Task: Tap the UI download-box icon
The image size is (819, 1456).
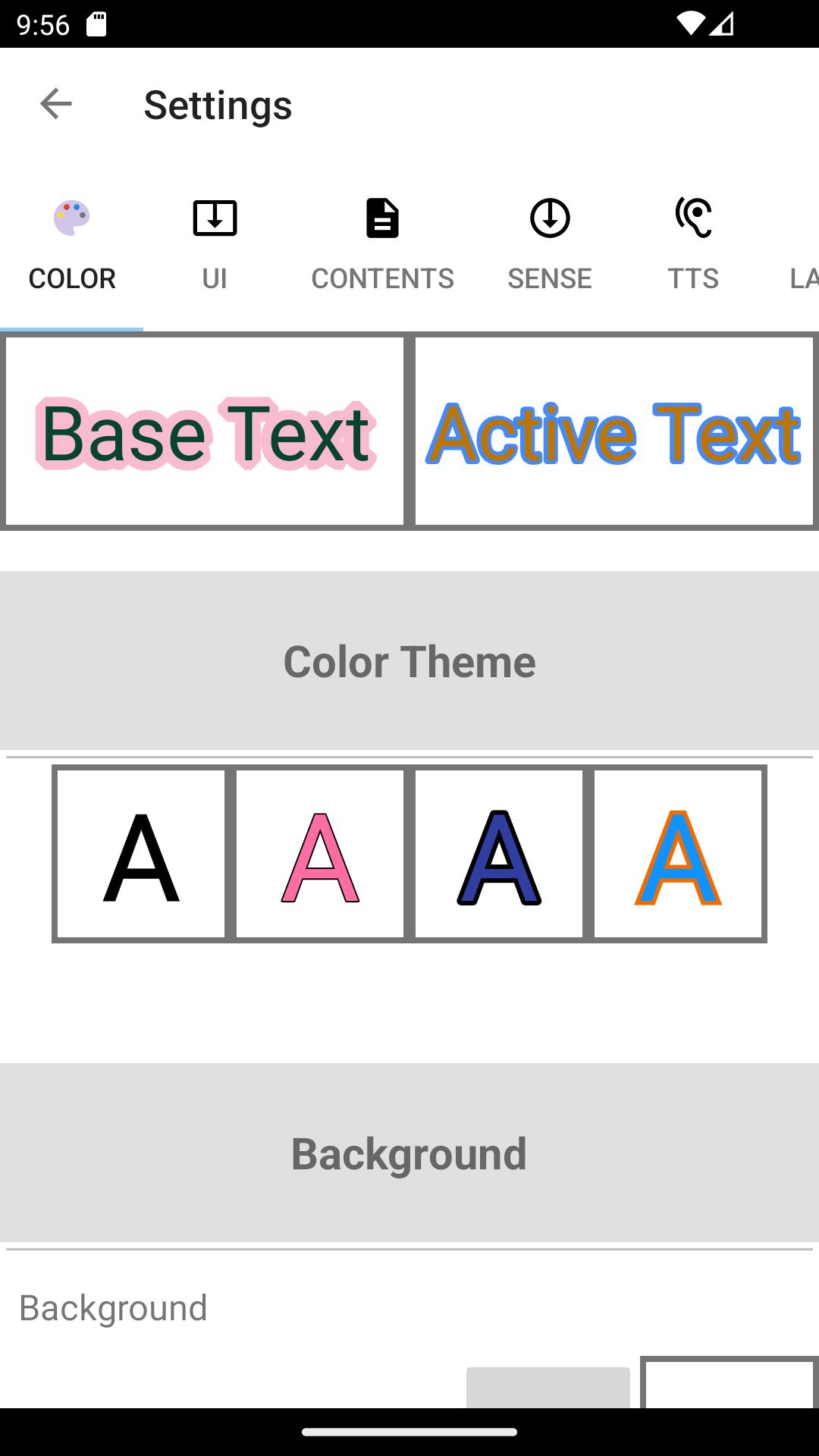Action: click(215, 218)
